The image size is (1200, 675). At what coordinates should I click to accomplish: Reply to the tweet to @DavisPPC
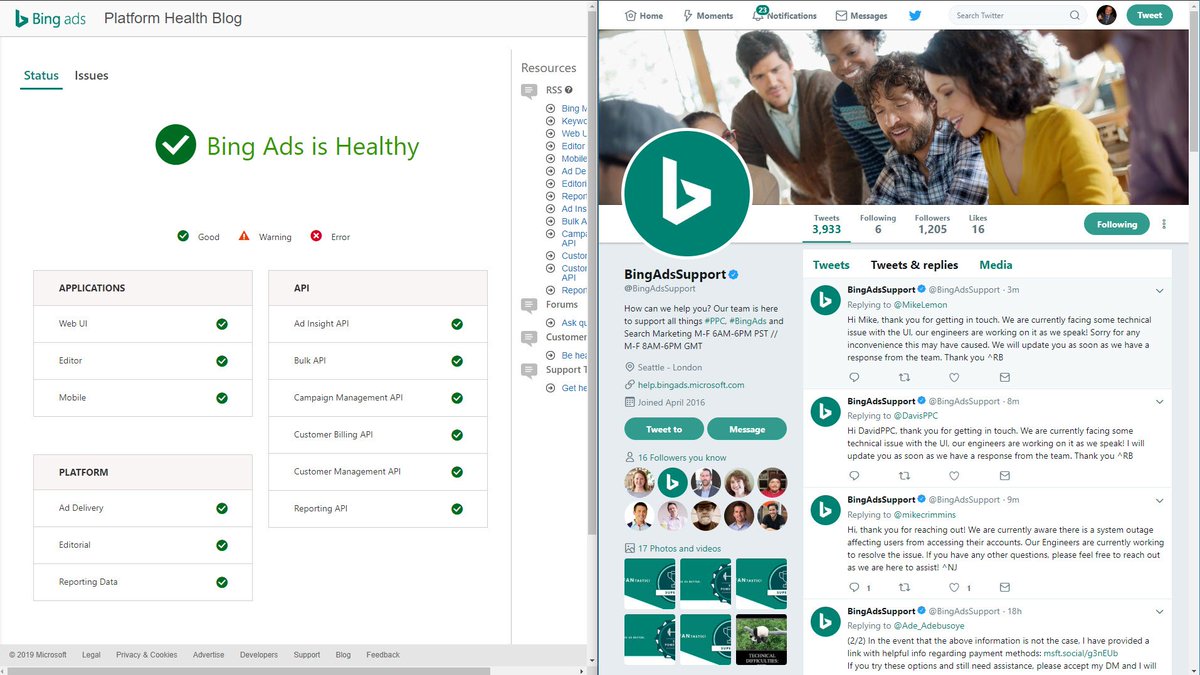[x=854, y=476]
